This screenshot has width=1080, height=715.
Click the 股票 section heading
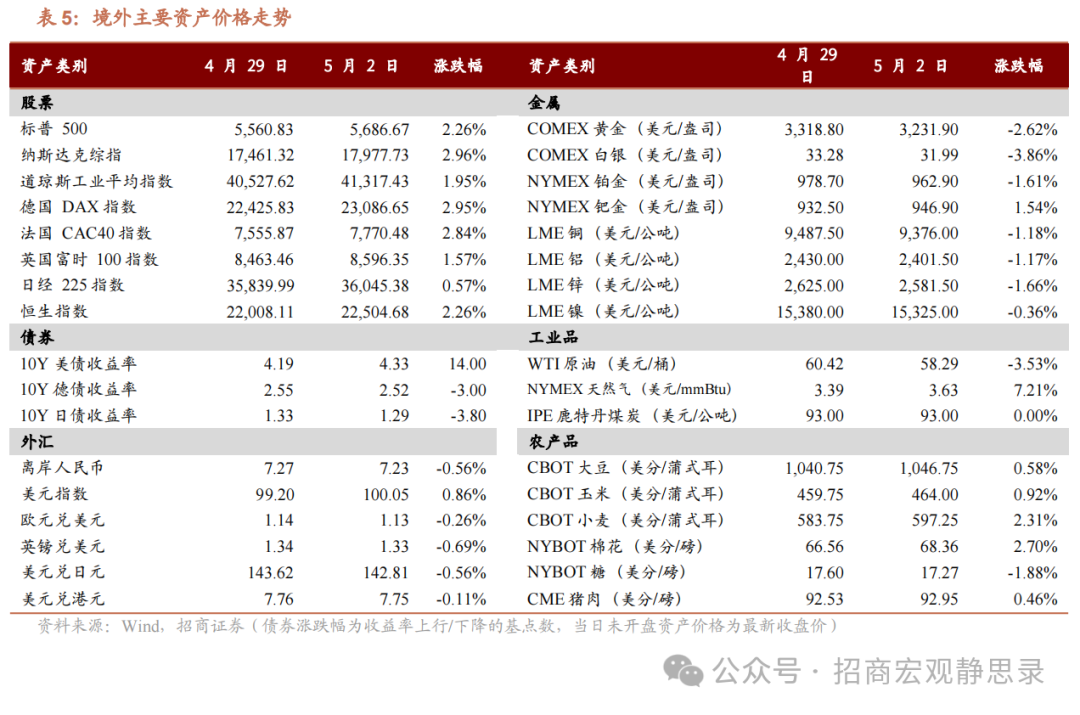(37, 103)
